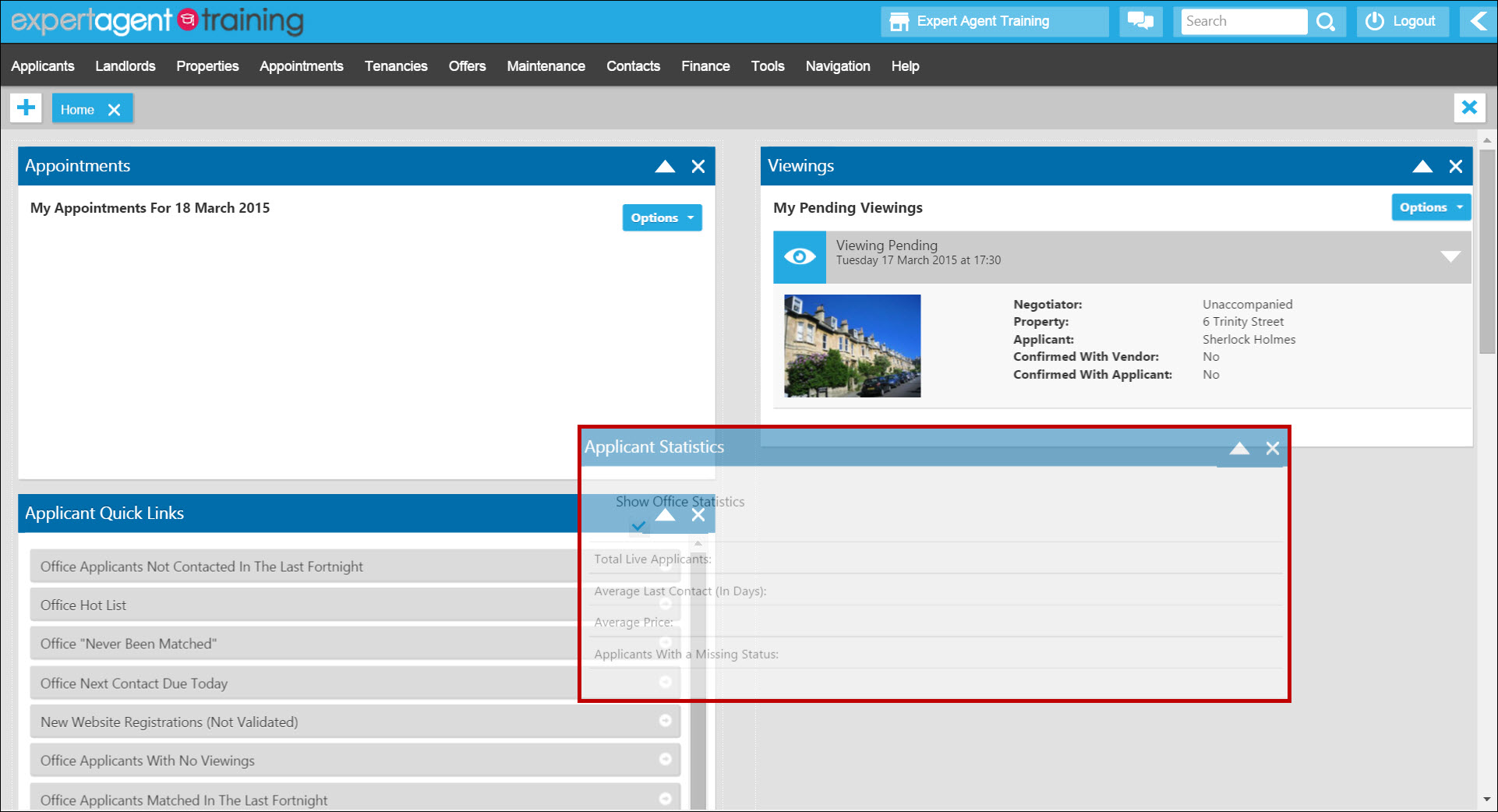Open the chat messages icon in header
1498x812 pixels.
pyautogui.click(x=1140, y=22)
